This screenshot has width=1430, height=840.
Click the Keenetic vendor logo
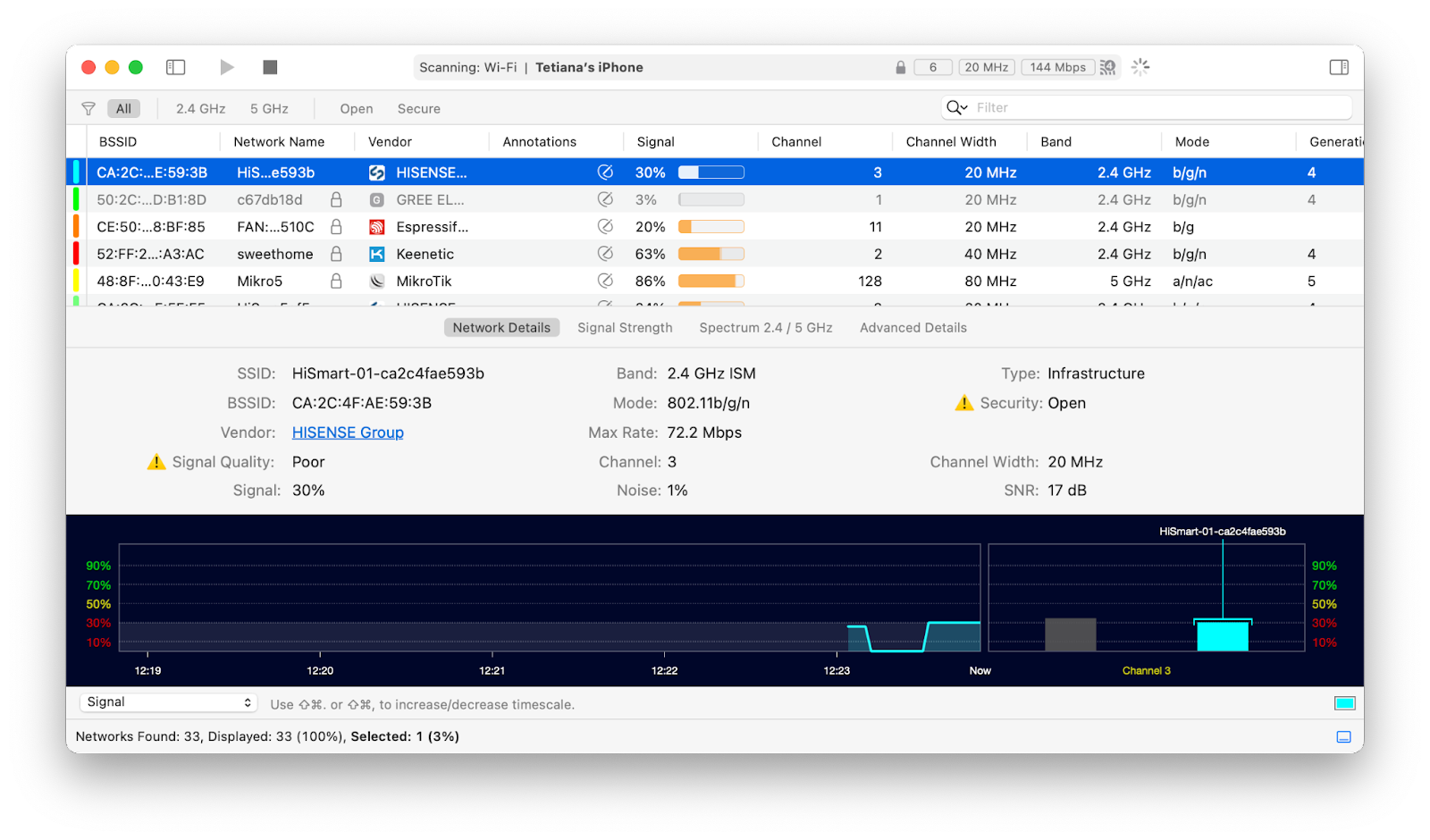click(377, 254)
